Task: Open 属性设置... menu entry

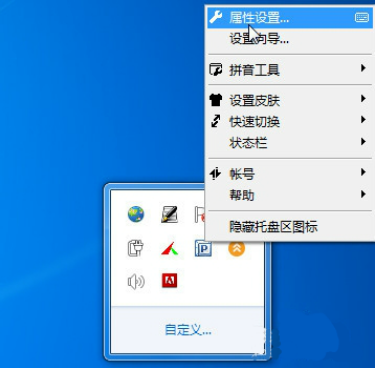Action: coord(290,17)
